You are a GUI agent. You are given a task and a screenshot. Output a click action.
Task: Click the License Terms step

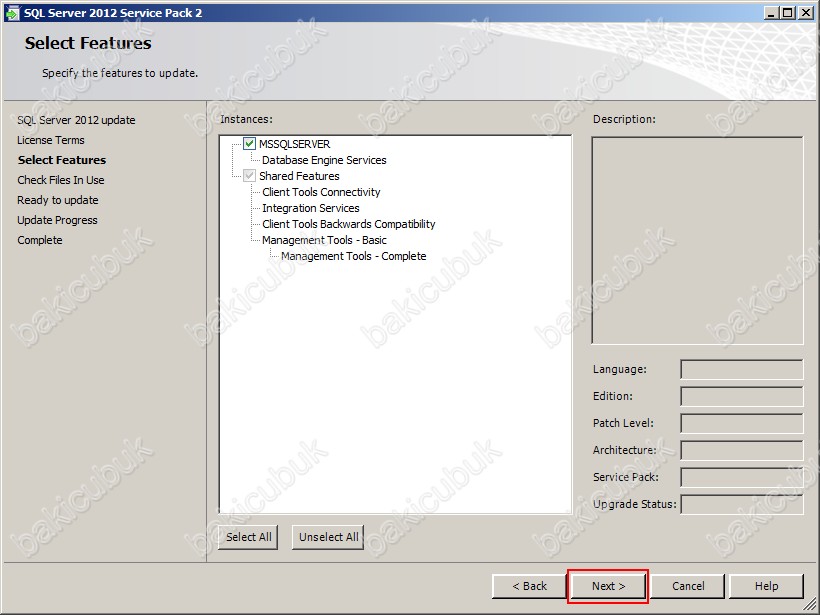point(51,140)
